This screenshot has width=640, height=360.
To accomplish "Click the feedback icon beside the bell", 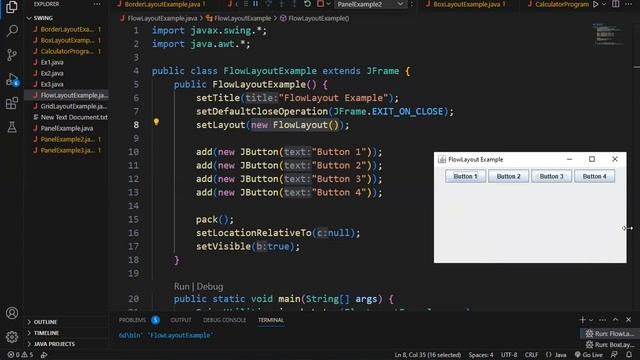I will 614,355.
